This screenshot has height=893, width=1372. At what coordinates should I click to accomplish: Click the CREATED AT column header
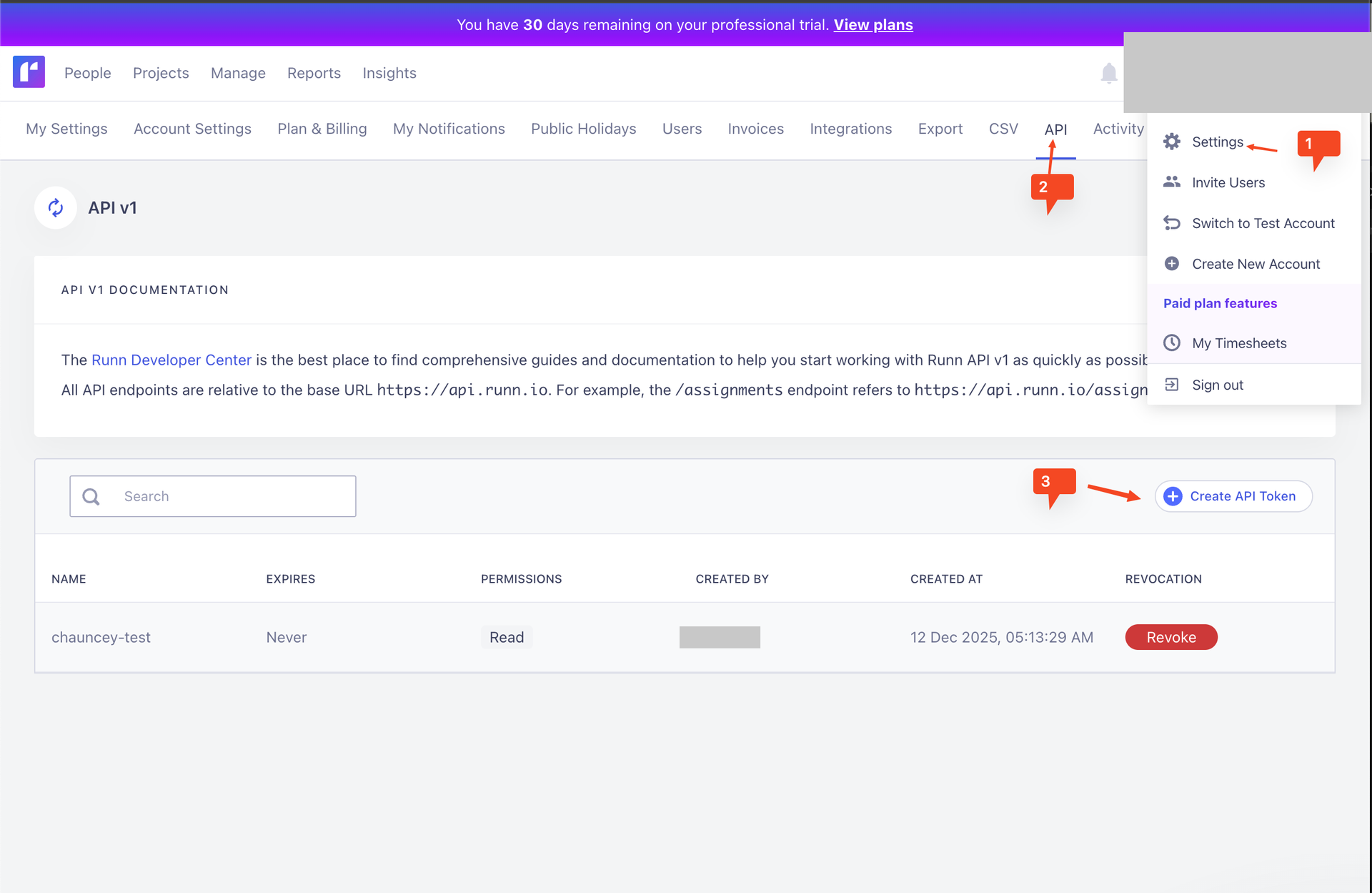click(947, 579)
